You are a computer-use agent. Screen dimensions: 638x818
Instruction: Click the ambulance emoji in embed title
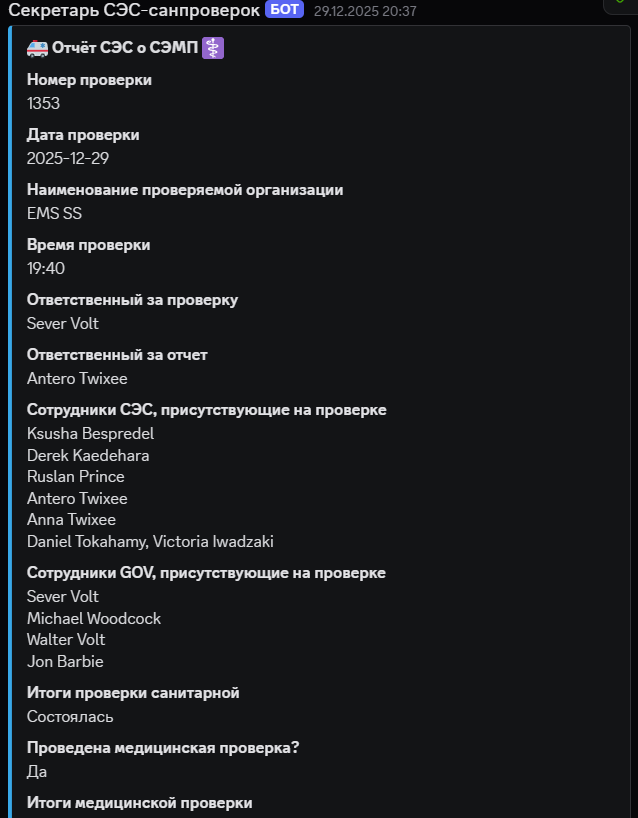[37, 48]
